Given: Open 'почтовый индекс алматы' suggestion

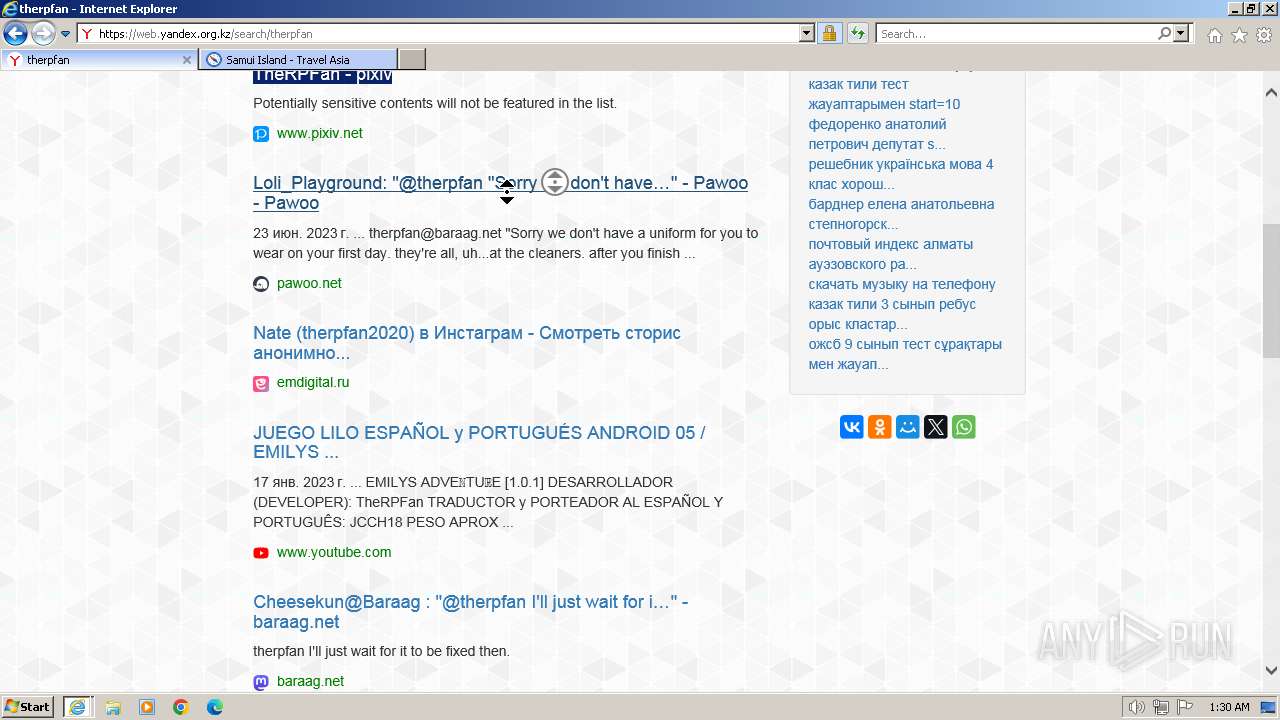Looking at the screenshot, I should pyautogui.click(x=890, y=254).
